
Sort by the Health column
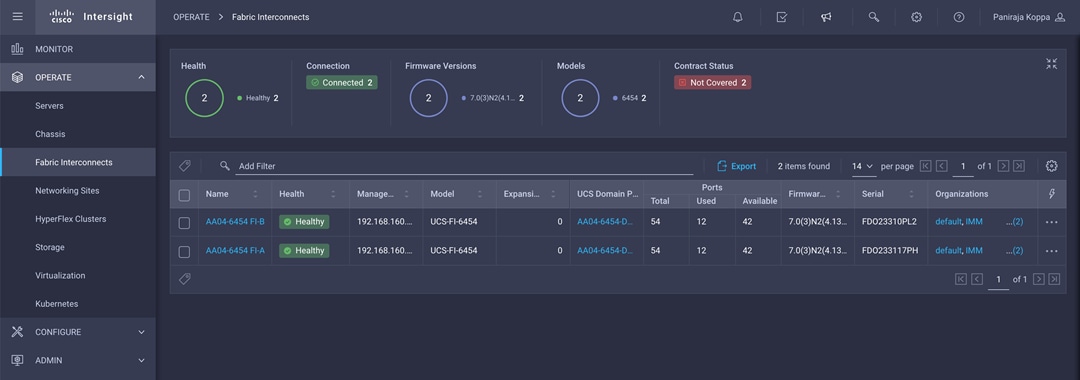(333, 194)
